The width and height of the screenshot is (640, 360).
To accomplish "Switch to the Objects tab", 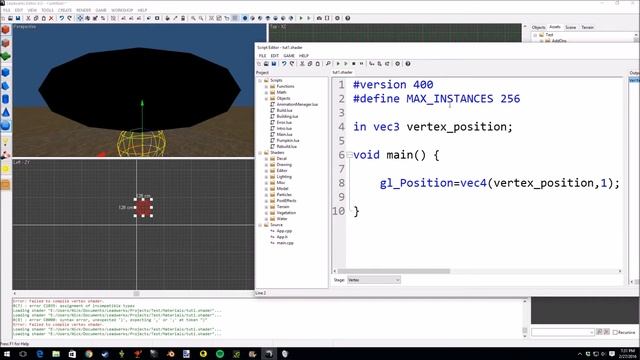I will pyautogui.click(x=538, y=27).
